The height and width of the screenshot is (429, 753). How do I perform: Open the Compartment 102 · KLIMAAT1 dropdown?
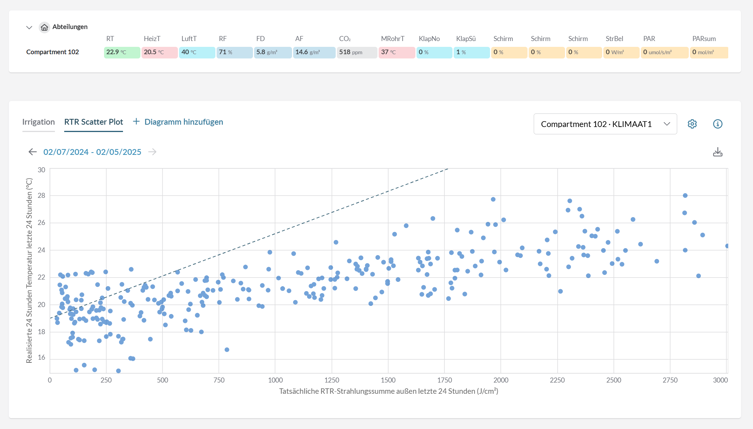pos(605,124)
